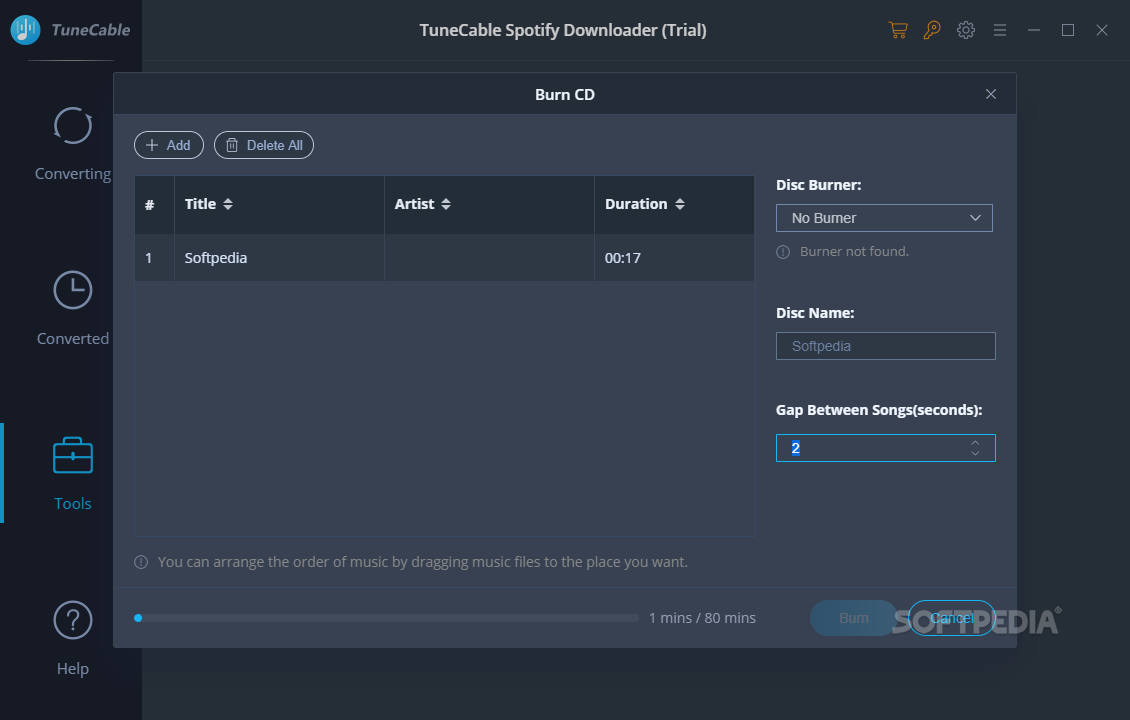The image size is (1130, 720).
Task: Click the Disc Name input field
Action: pyautogui.click(x=886, y=346)
